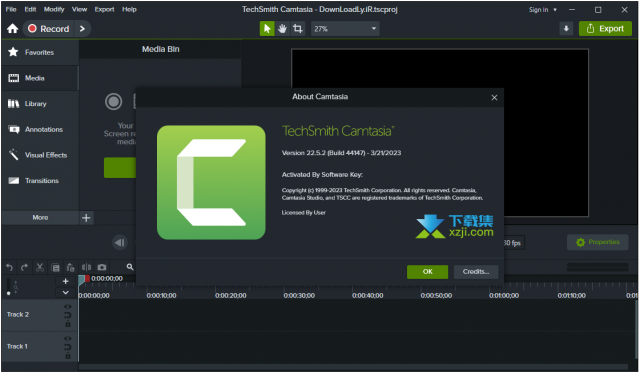The height and width of the screenshot is (373, 640).
Task: Copy selection with the copy icon
Action: (x=56, y=268)
